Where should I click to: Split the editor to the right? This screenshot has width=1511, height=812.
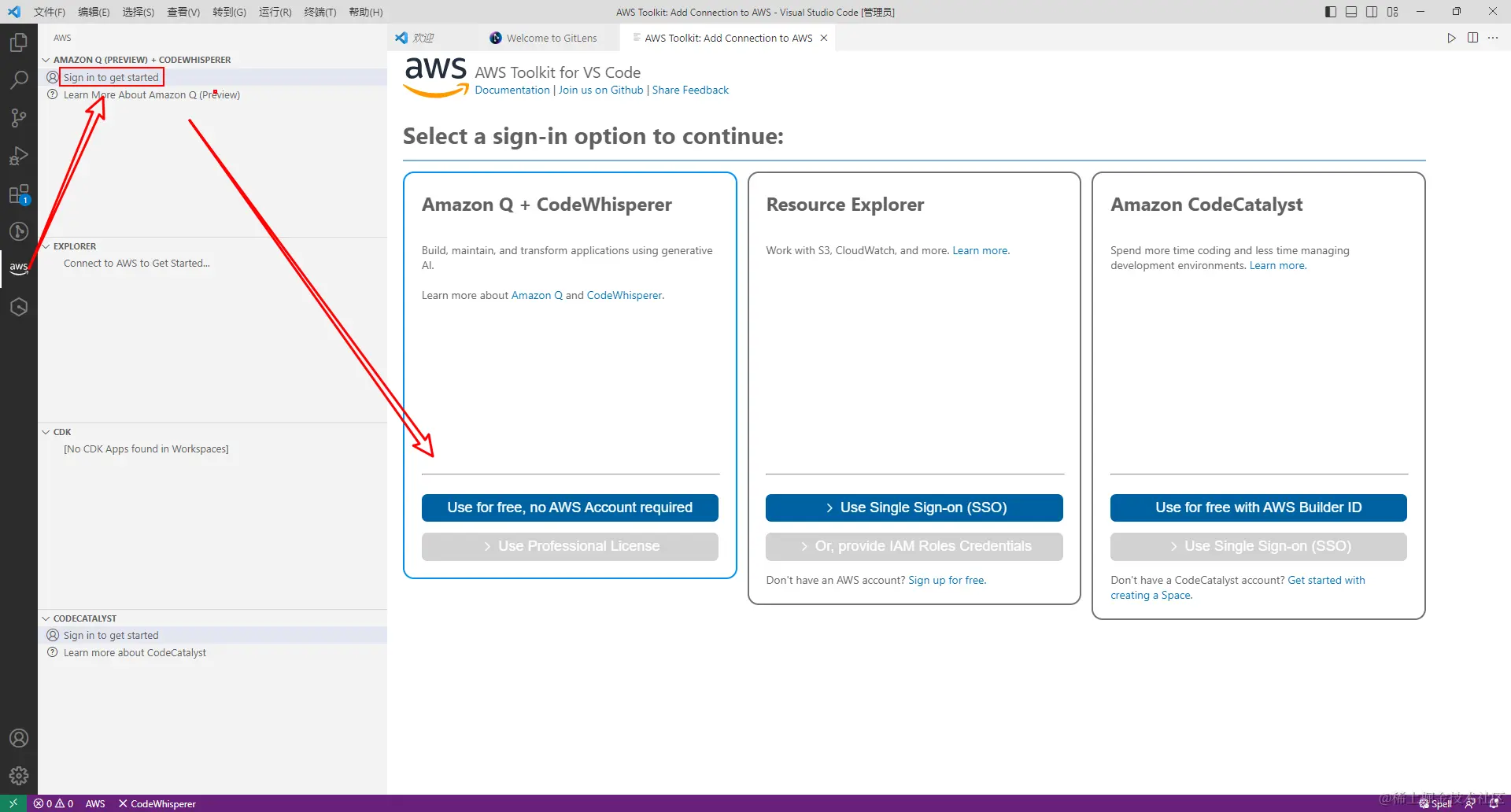click(x=1472, y=38)
